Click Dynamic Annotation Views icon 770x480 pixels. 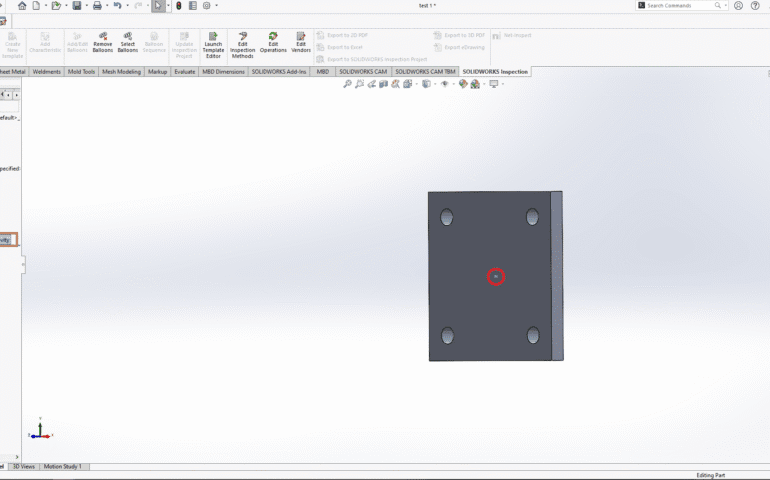(395, 84)
